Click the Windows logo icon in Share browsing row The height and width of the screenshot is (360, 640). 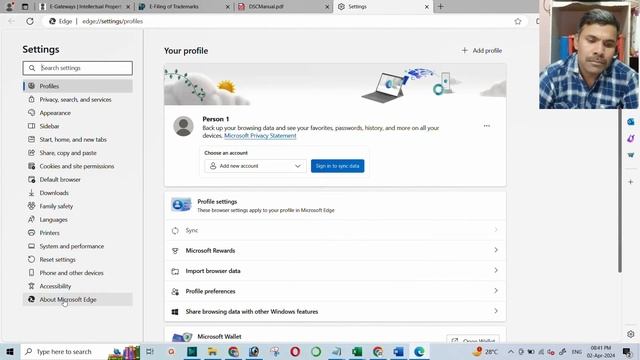[x=175, y=312]
